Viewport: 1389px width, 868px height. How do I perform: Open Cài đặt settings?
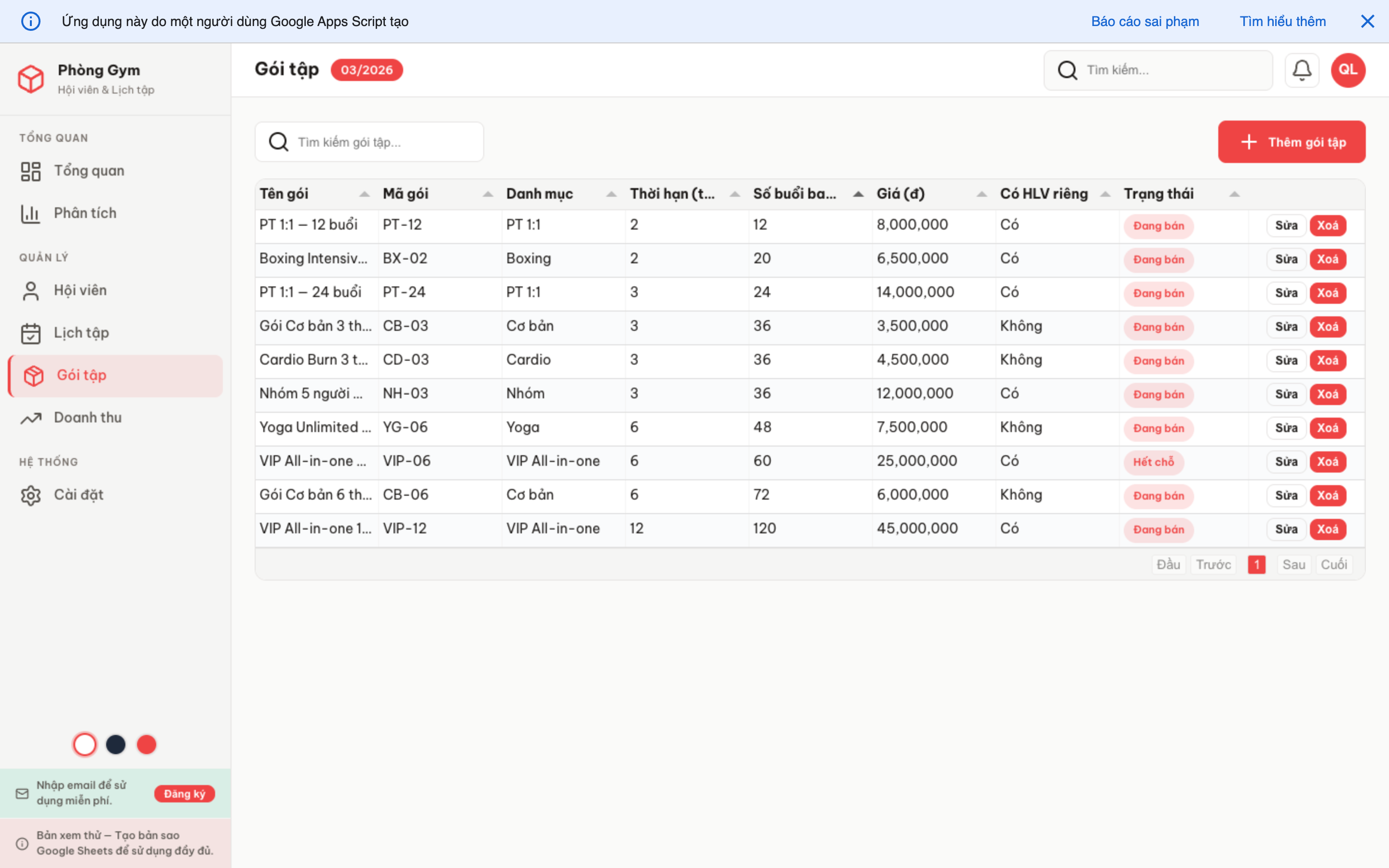point(31,494)
